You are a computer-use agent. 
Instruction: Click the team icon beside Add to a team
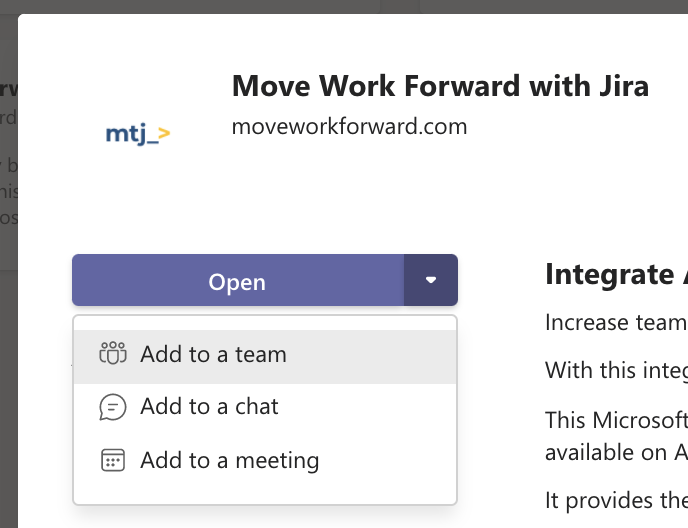pos(113,354)
